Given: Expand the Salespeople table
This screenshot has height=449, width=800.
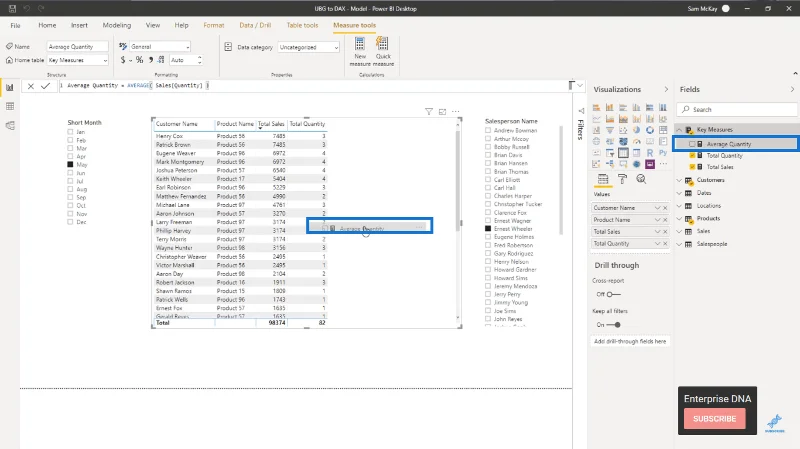Looking at the screenshot, I should 679,244.
